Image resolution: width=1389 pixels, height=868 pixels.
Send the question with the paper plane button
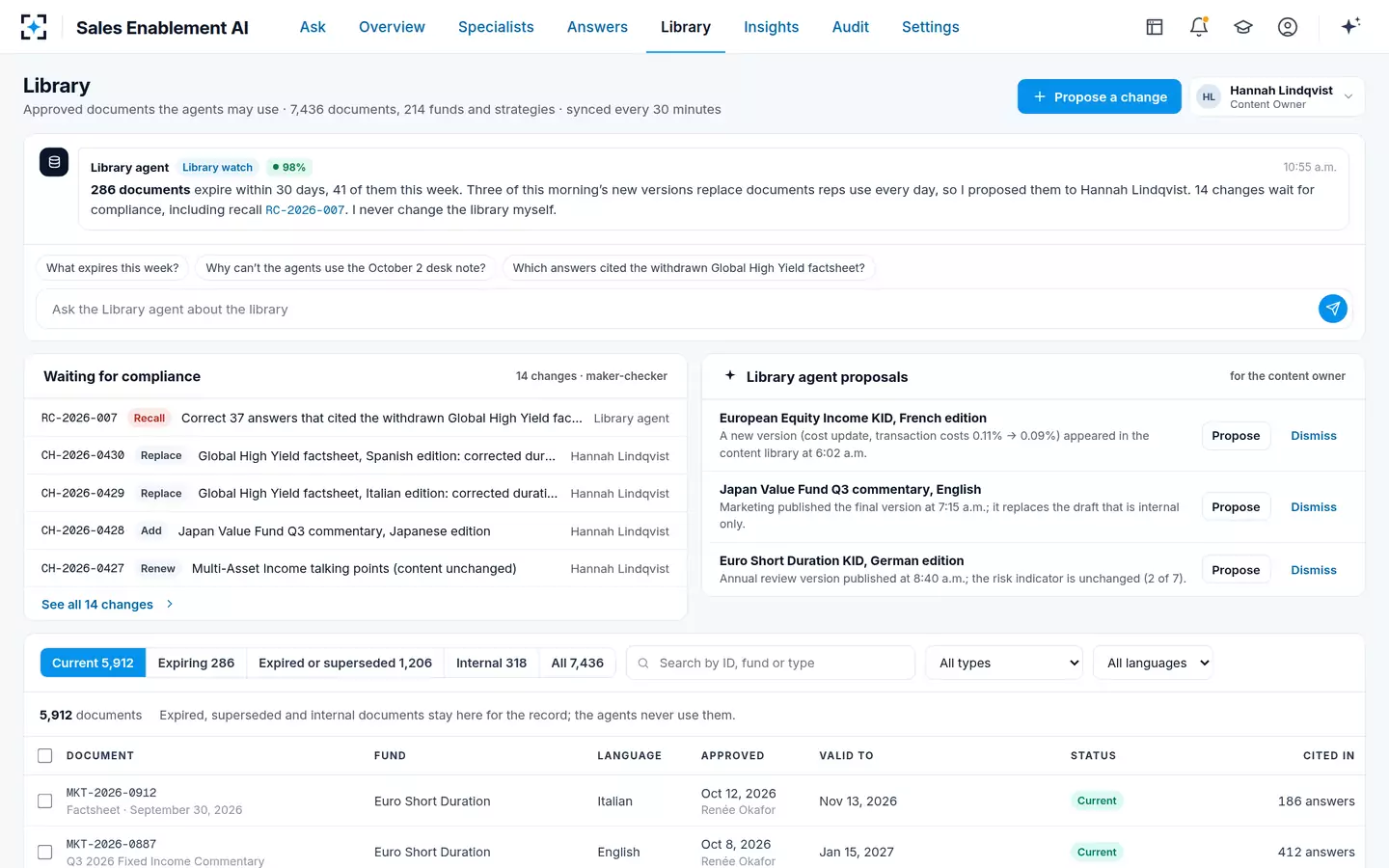pyautogui.click(x=1333, y=309)
